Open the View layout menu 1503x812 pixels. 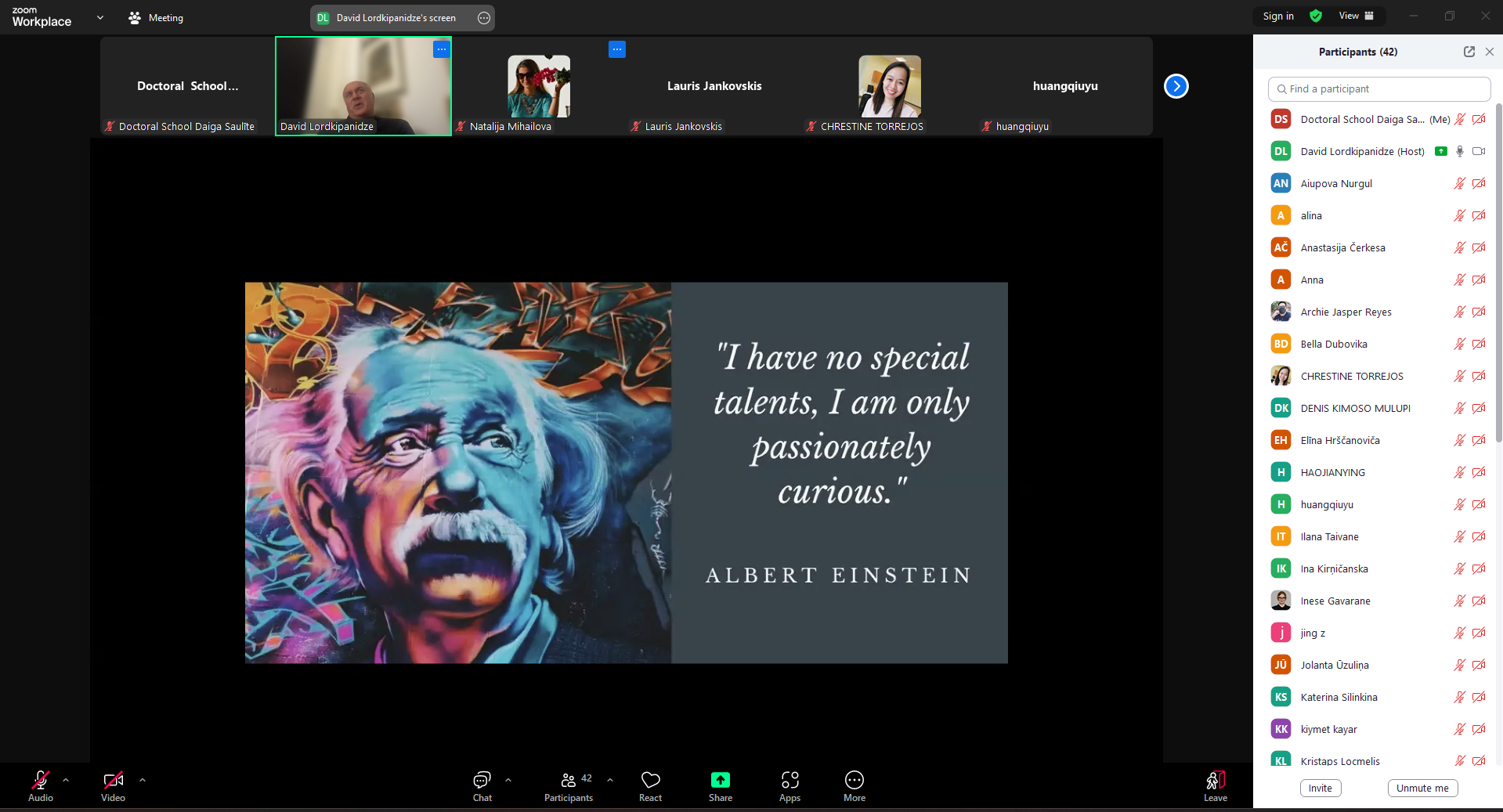[1356, 16]
